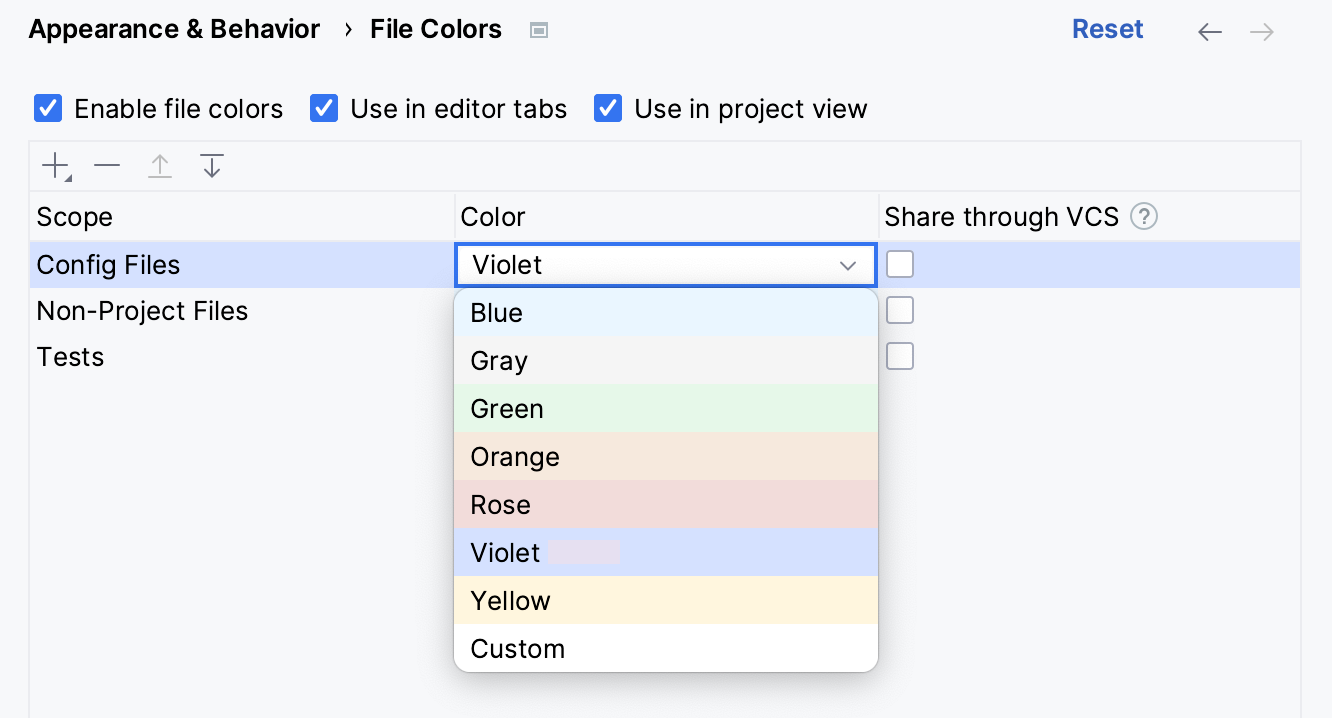The height and width of the screenshot is (718, 1332).
Task: Choose the Custom color option
Action: coord(665,649)
